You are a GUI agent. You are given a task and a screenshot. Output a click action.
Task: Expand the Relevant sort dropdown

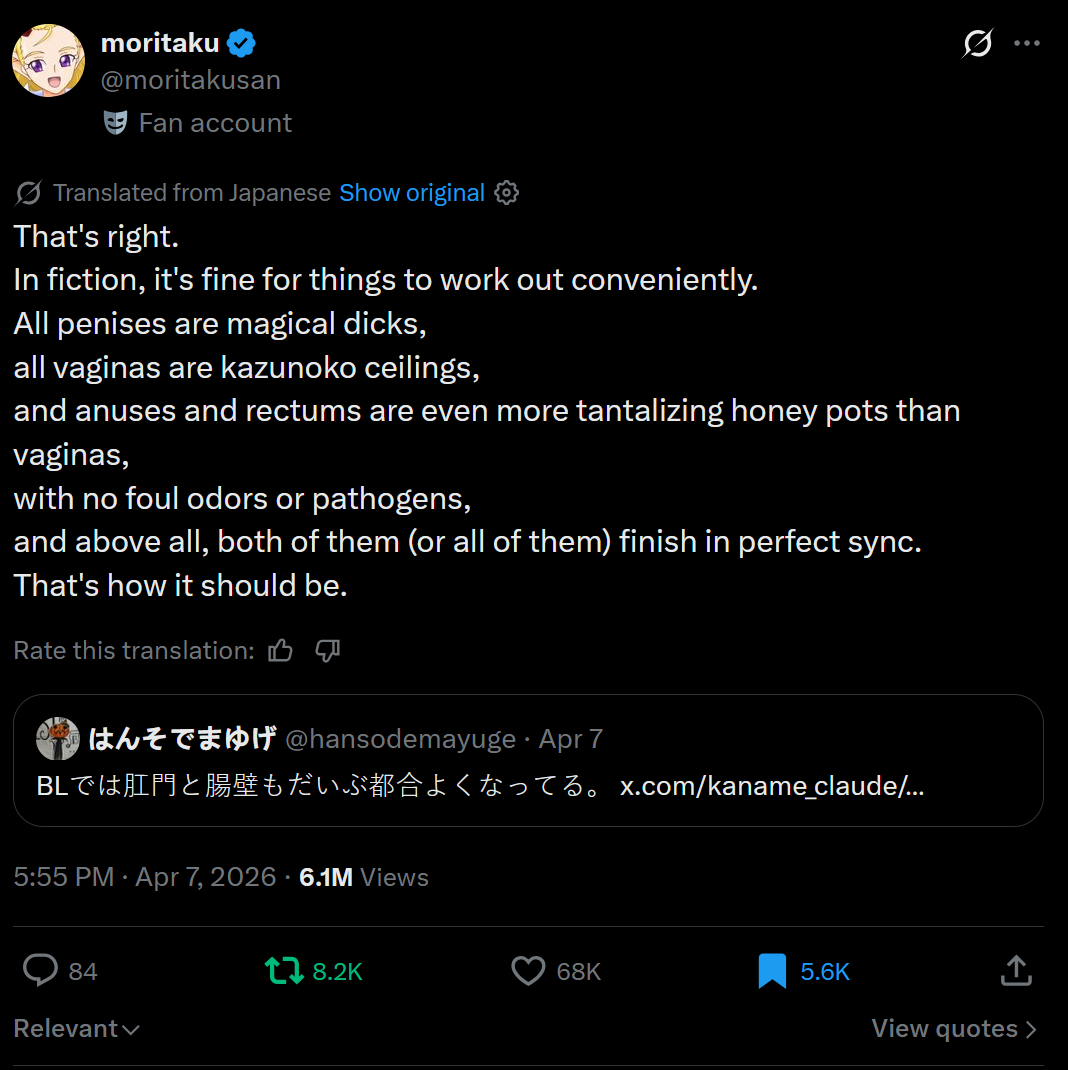click(76, 1029)
